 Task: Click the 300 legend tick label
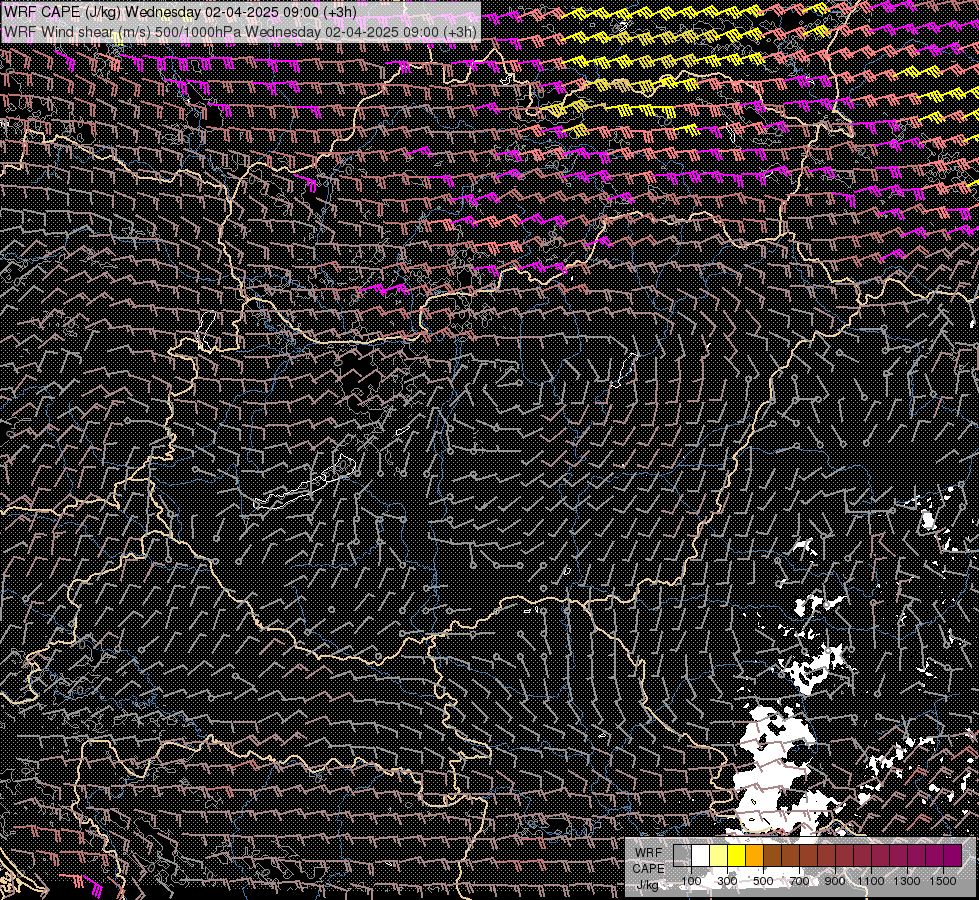pos(727,881)
